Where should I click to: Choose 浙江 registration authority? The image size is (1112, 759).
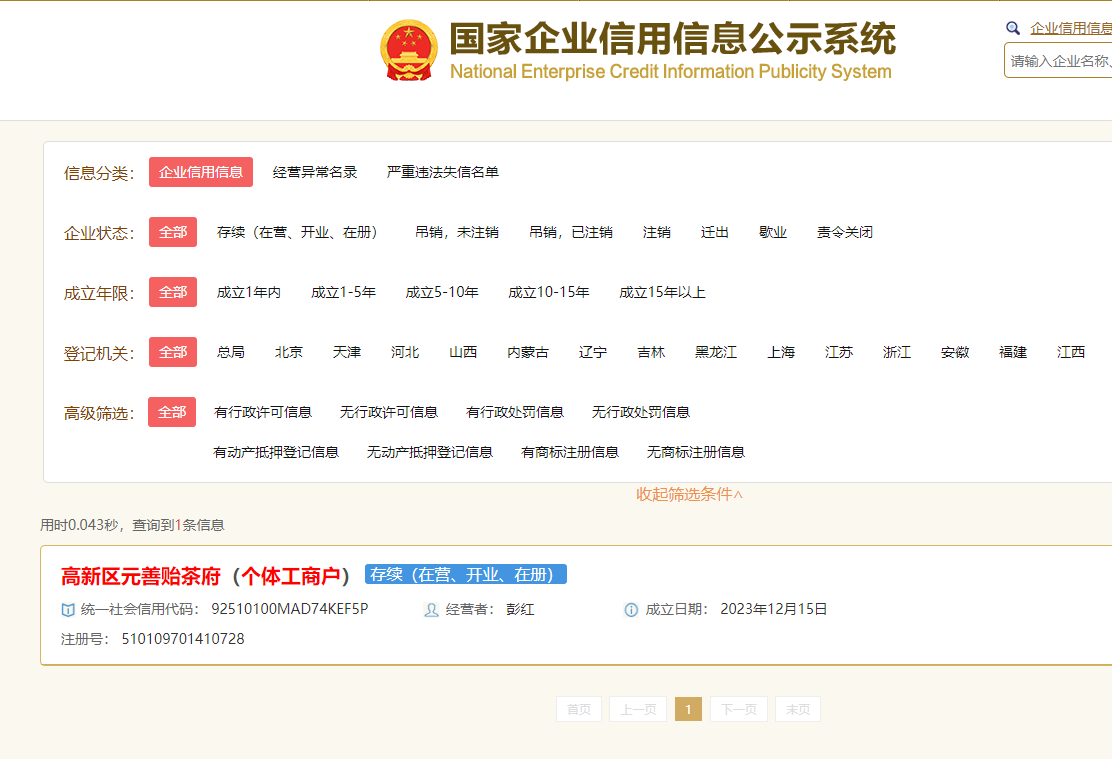897,352
